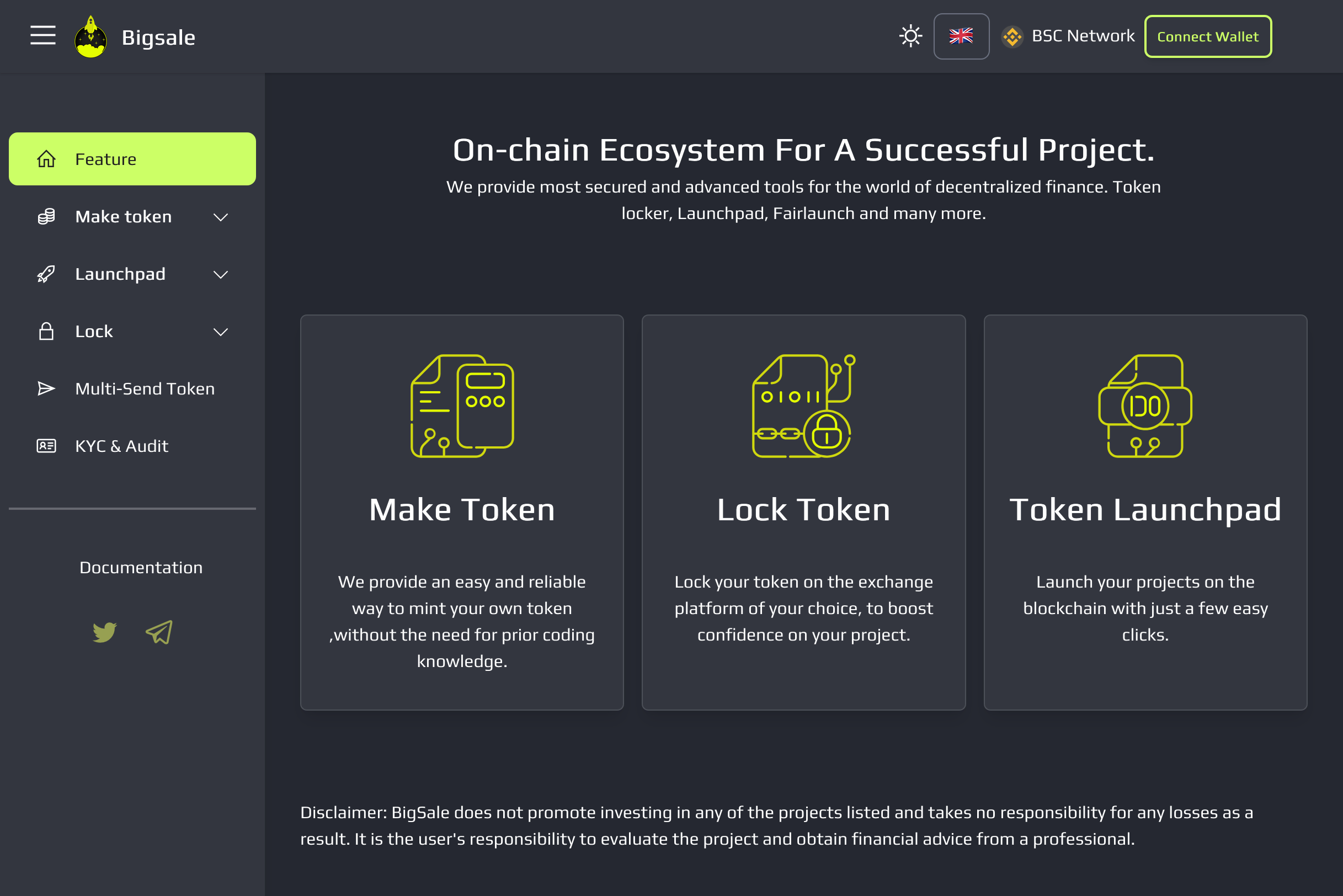The image size is (1343, 896).
Task: Expand the Launchpad submenu chevron
Action: pos(221,275)
